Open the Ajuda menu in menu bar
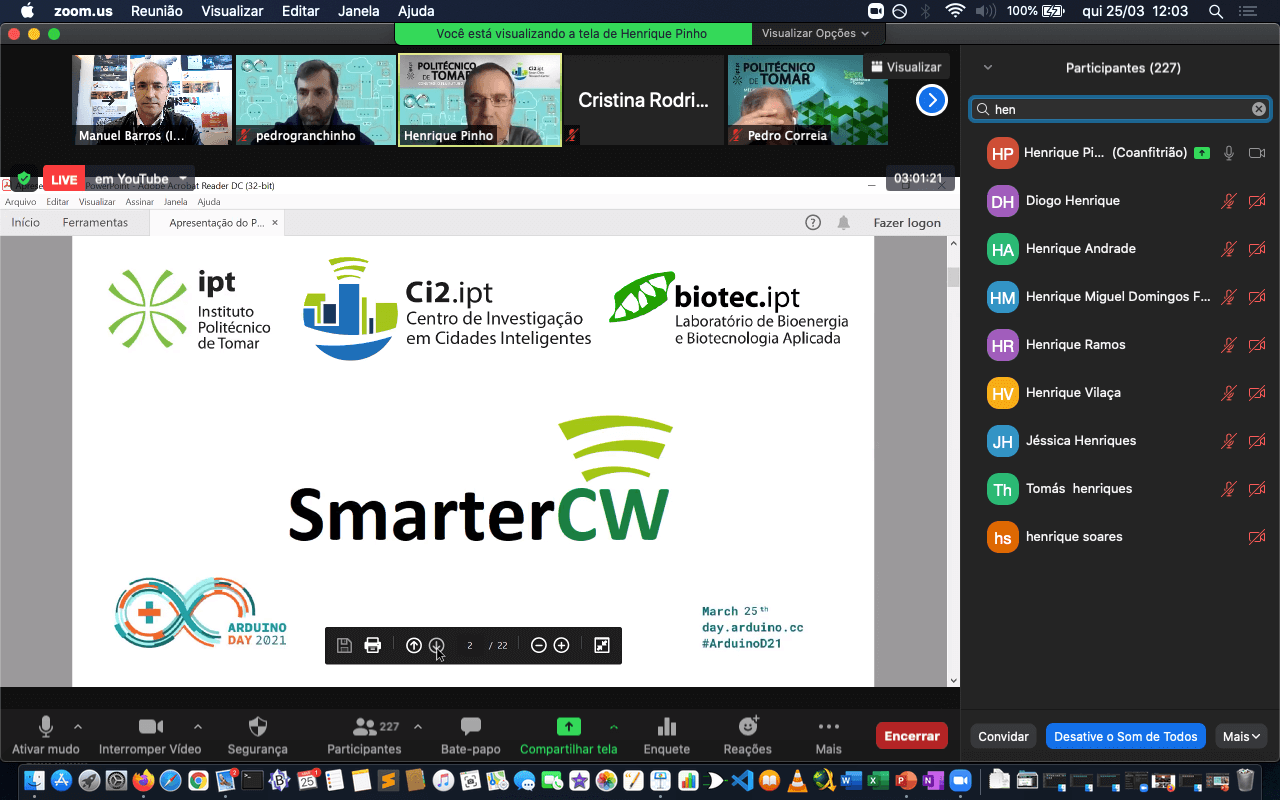1280x800 pixels. click(x=416, y=11)
